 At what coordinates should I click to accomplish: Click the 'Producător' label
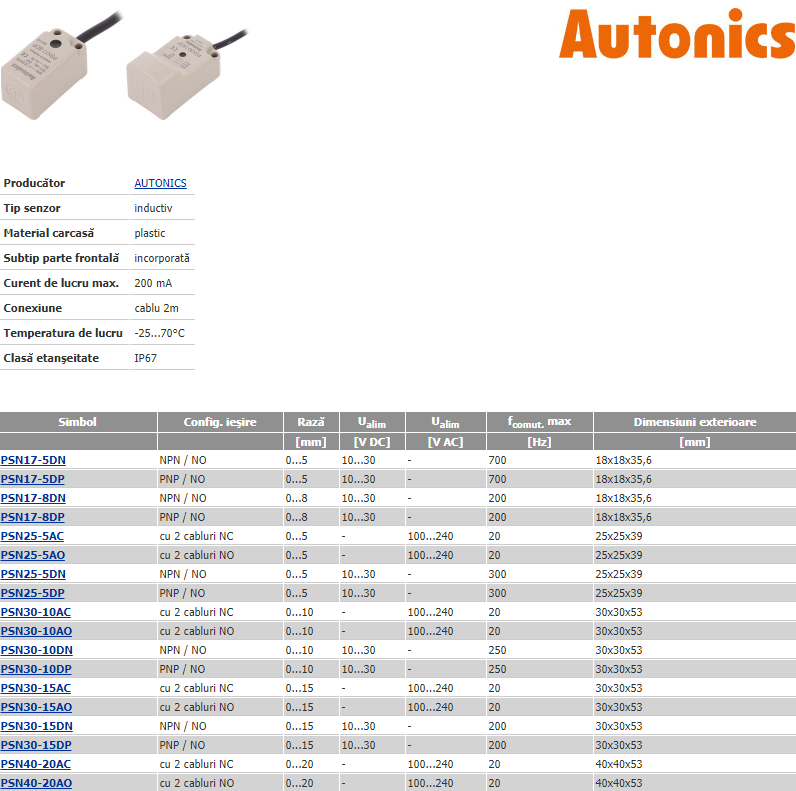pyautogui.click(x=34, y=183)
